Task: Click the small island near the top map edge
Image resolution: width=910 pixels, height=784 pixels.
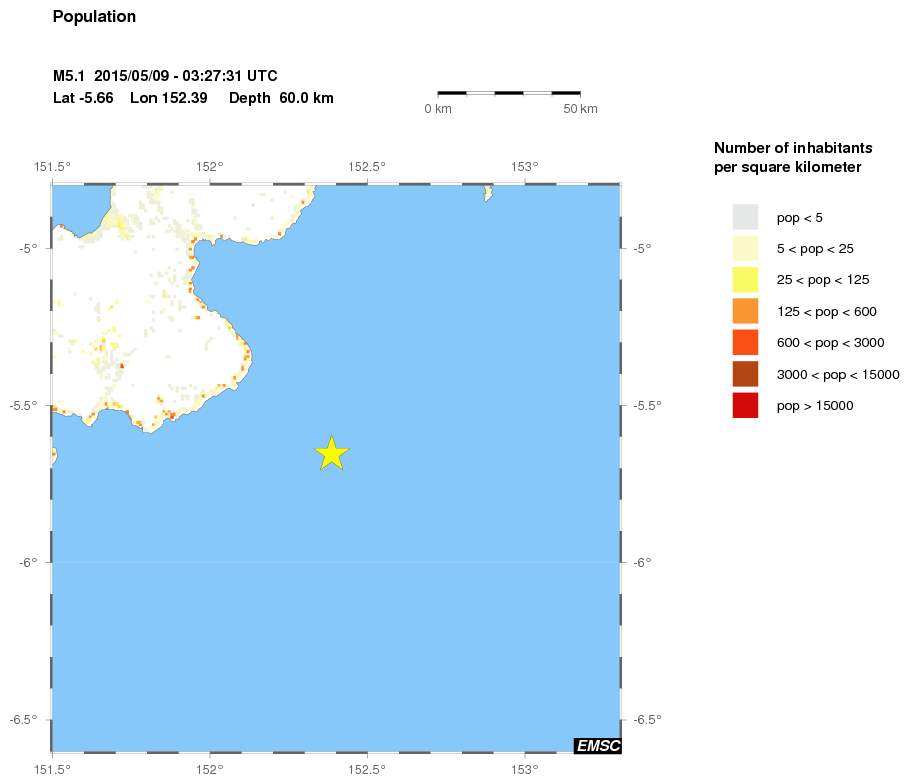Action: click(489, 192)
